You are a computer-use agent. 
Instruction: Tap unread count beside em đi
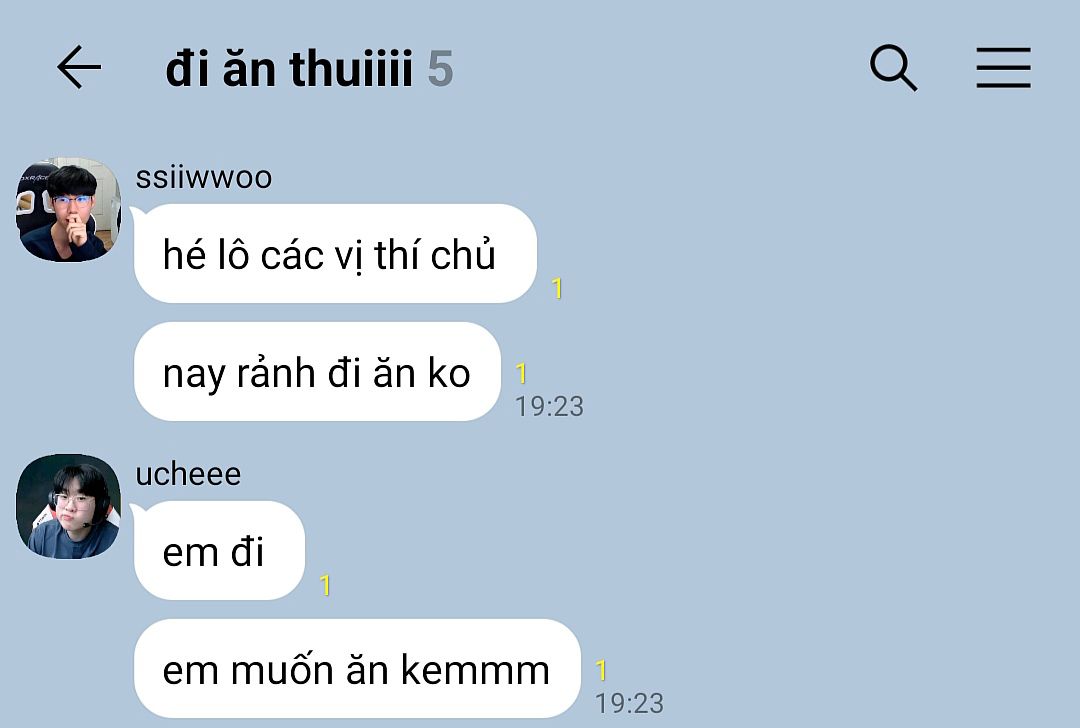pos(326,585)
